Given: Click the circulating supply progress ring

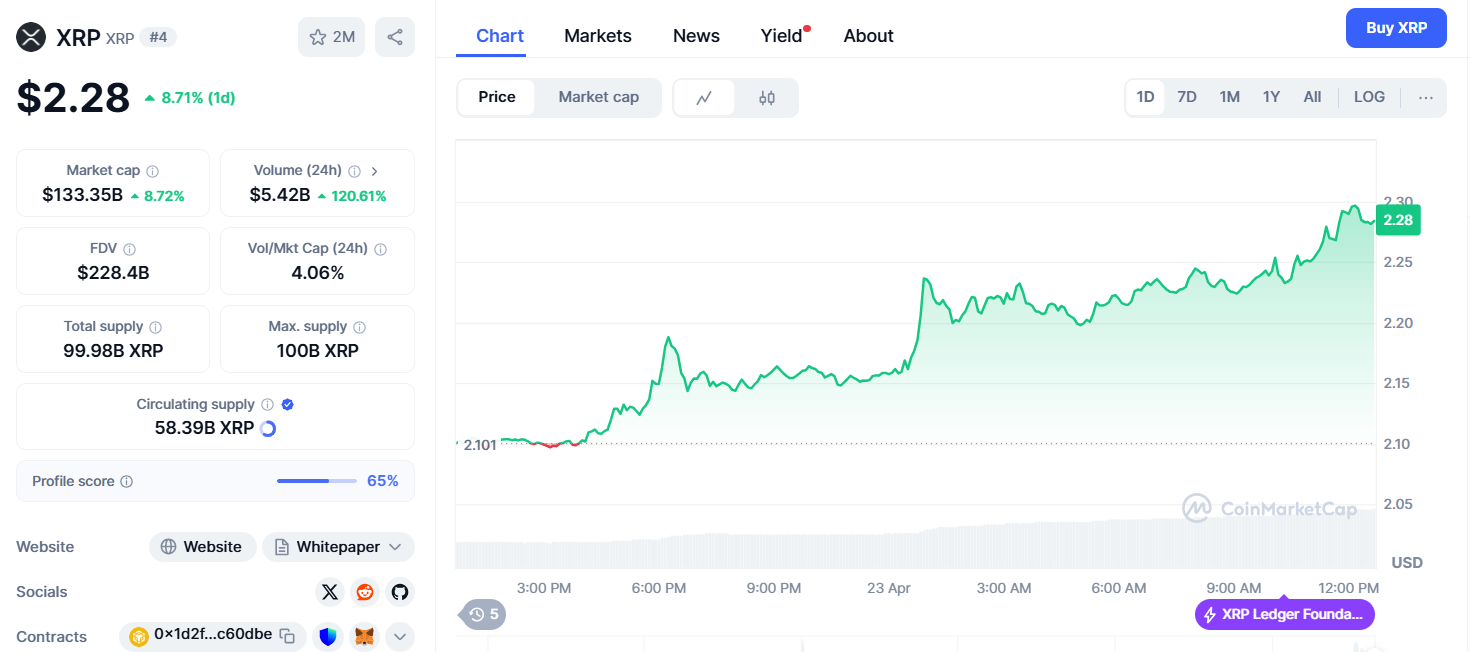Looking at the screenshot, I should pyautogui.click(x=268, y=429).
